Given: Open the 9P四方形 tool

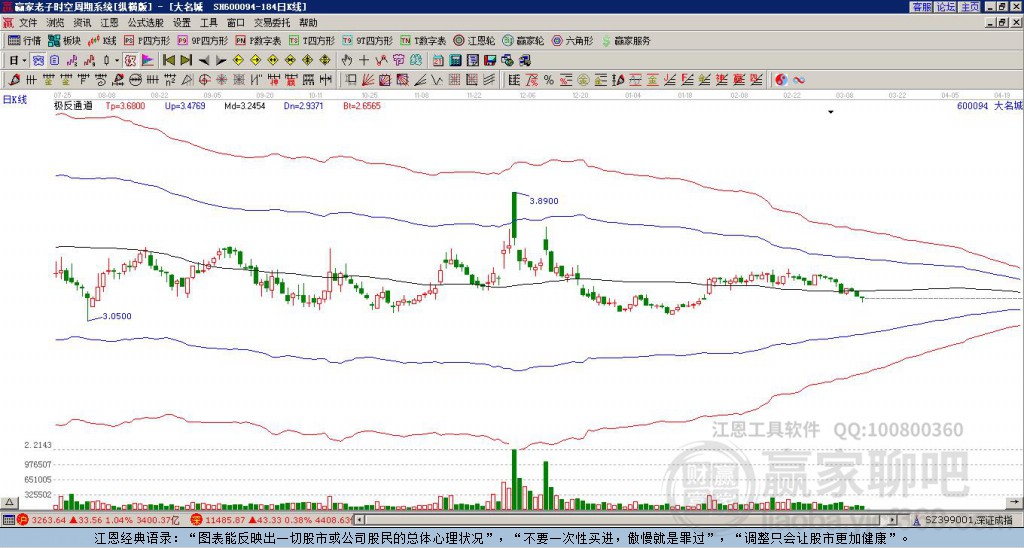Looking at the screenshot, I should (x=202, y=40).
